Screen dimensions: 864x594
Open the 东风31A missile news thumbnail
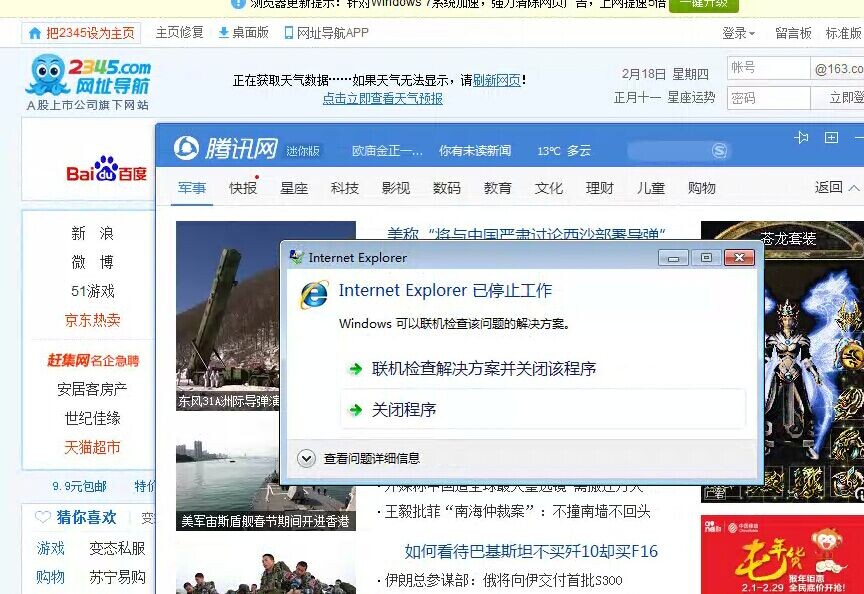click(228, 316)
